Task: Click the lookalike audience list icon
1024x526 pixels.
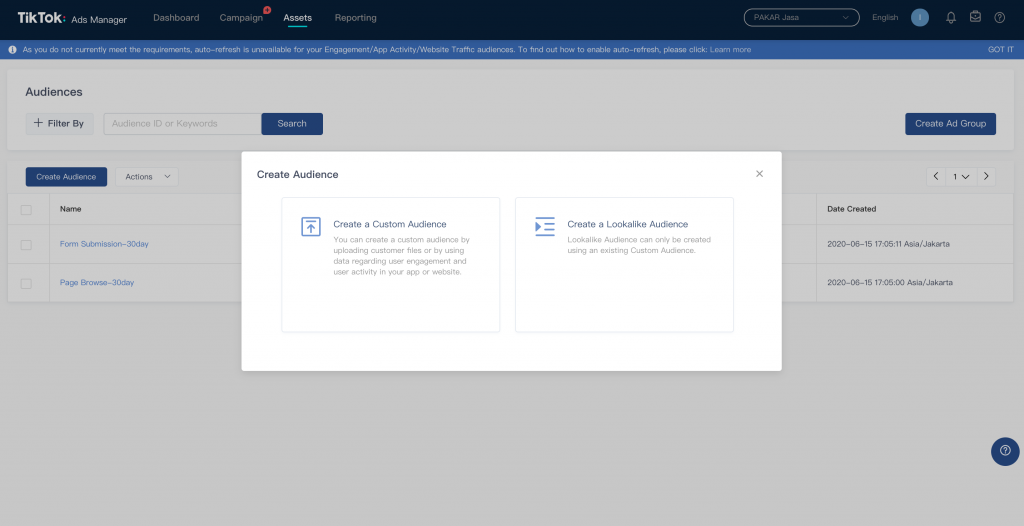Action: pyautogui.click(x=545, y=227)
